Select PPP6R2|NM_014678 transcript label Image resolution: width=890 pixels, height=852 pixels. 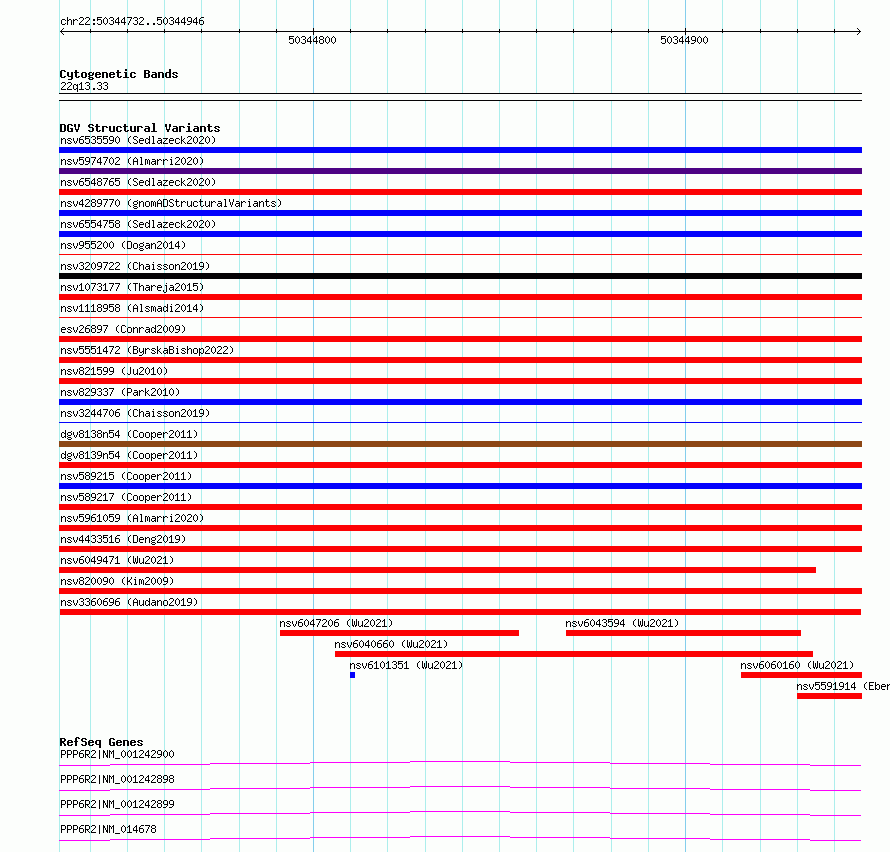pos(108,829)
